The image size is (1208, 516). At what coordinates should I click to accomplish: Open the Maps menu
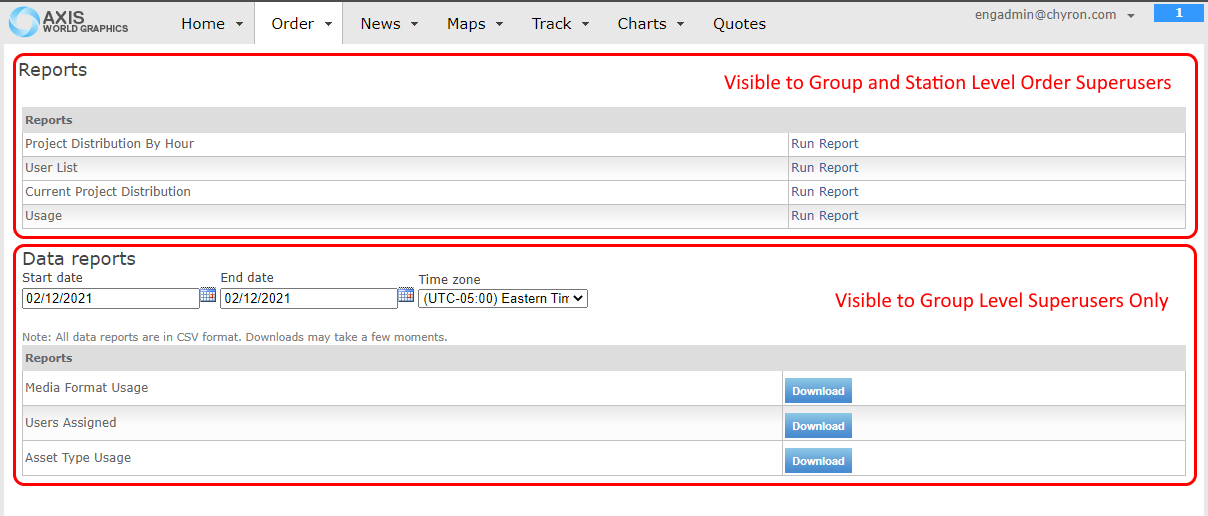coord(474,24)
